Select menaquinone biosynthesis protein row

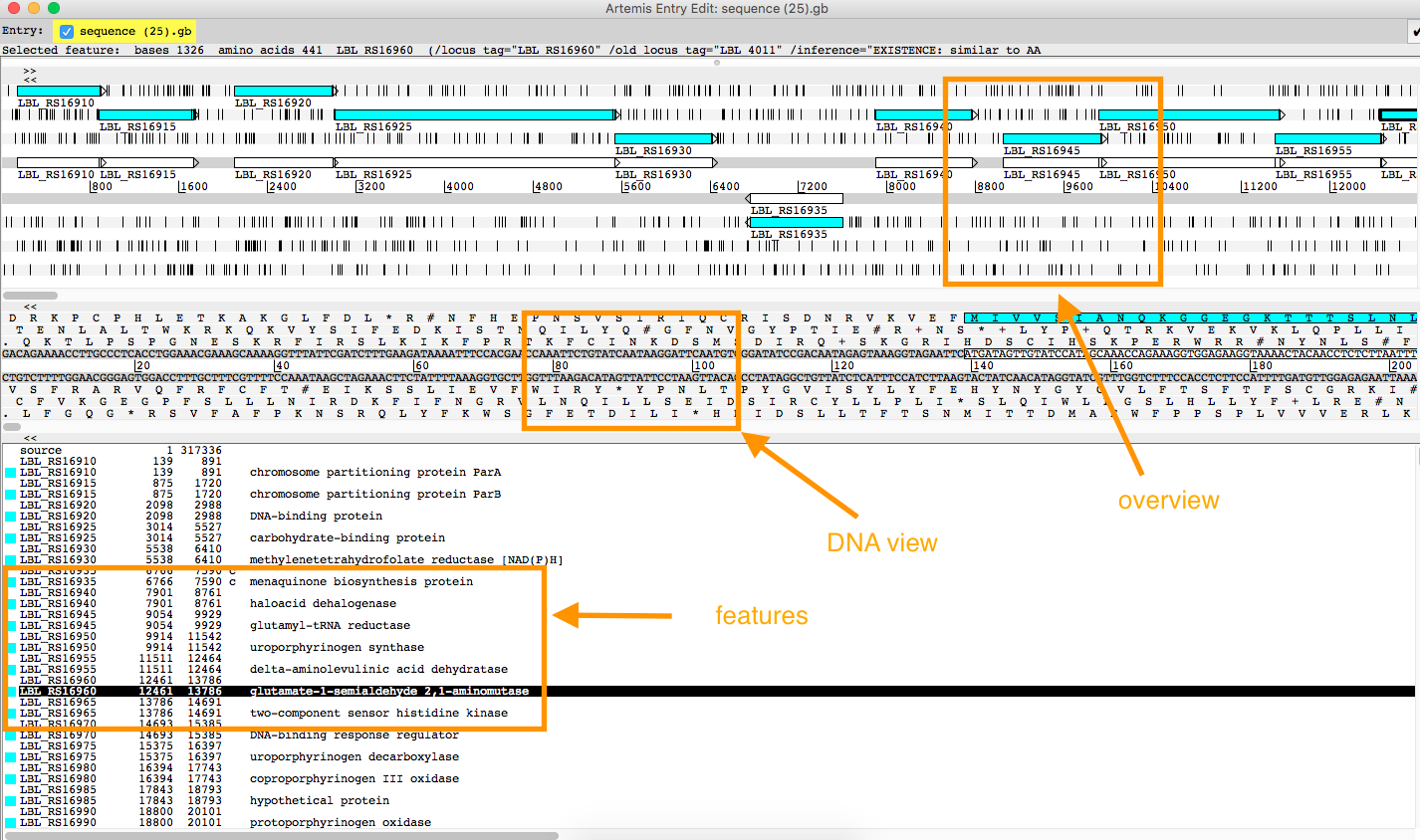(x=709, y=582)
